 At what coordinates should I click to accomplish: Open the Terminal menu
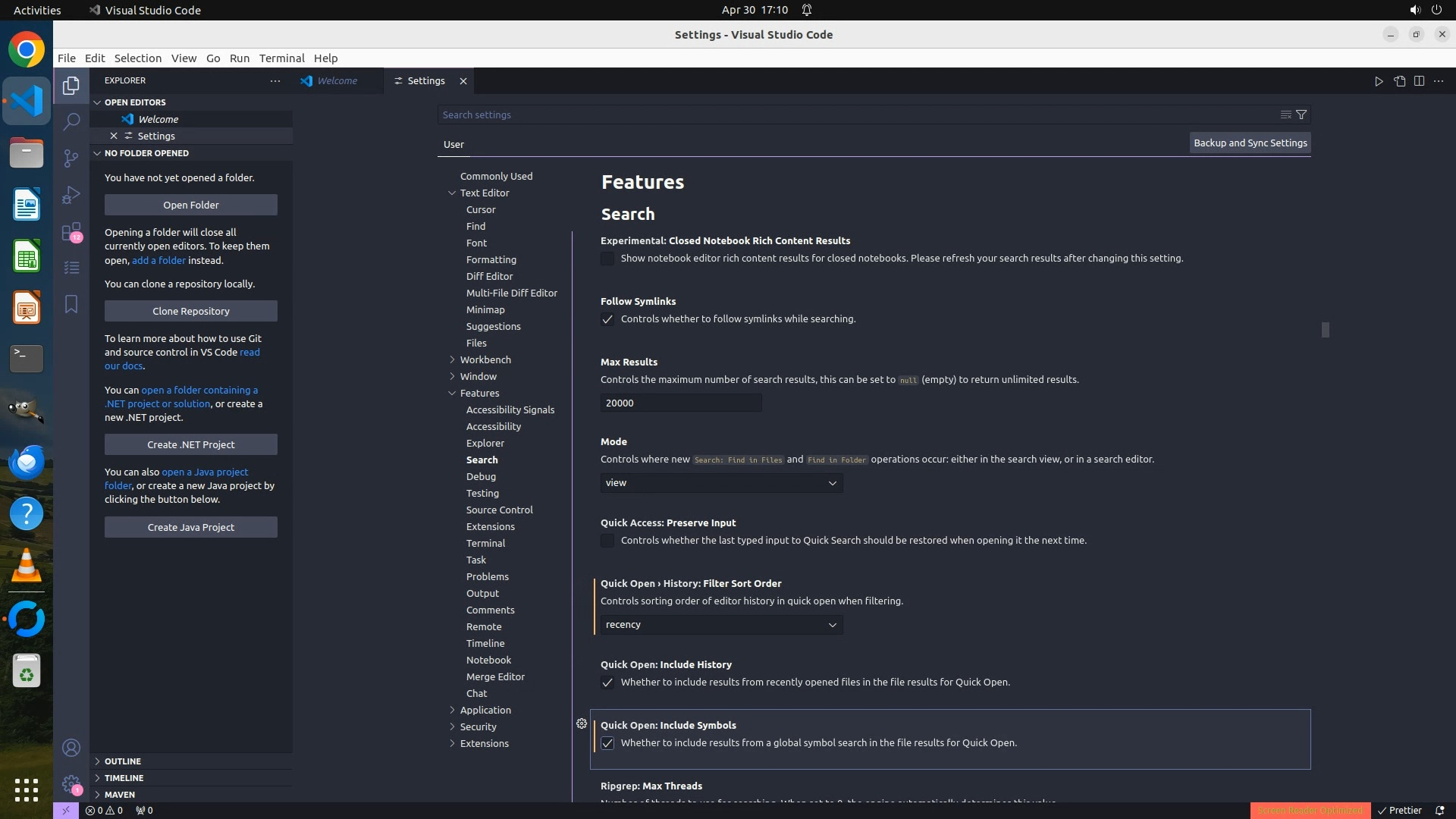(281, 58)
